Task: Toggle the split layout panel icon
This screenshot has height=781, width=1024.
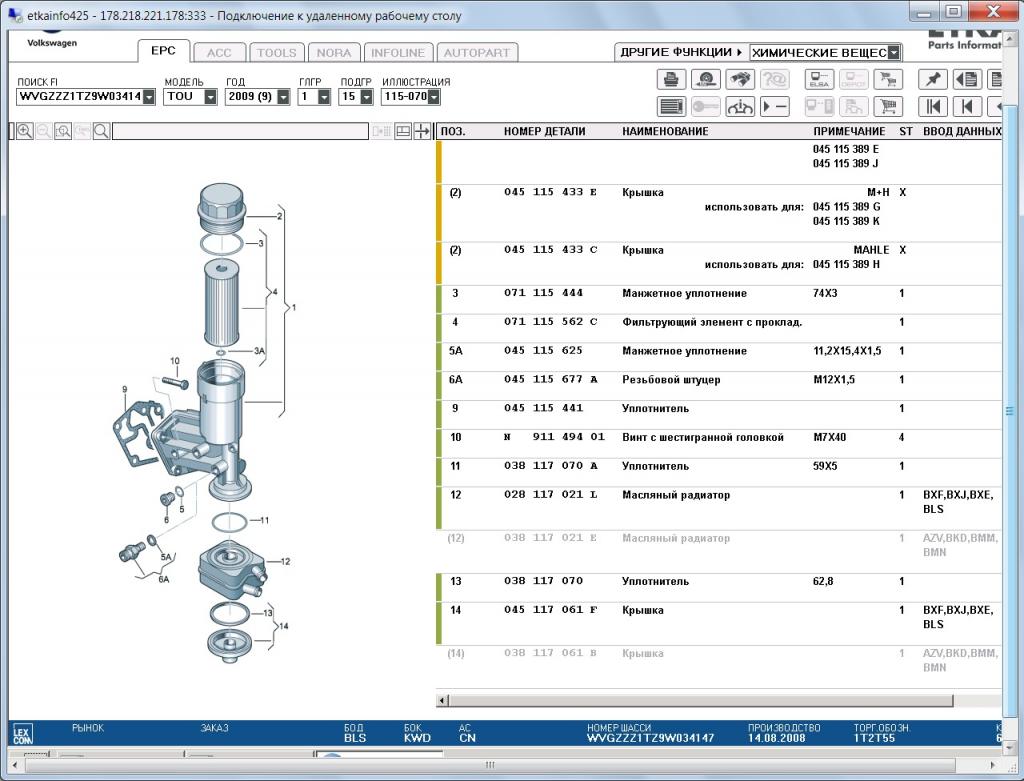Action: [403, 131]
